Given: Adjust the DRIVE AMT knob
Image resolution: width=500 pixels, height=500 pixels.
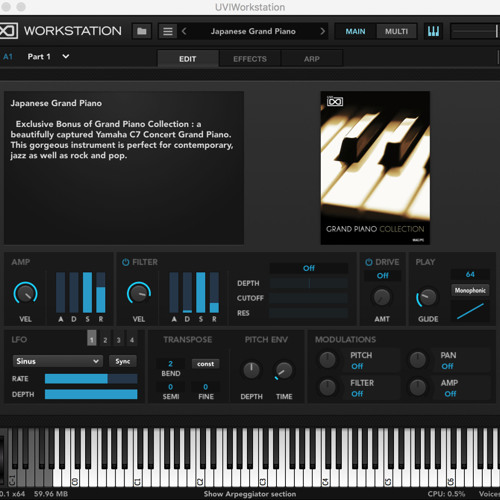Looking at the screenshot, I should (382, 297).
